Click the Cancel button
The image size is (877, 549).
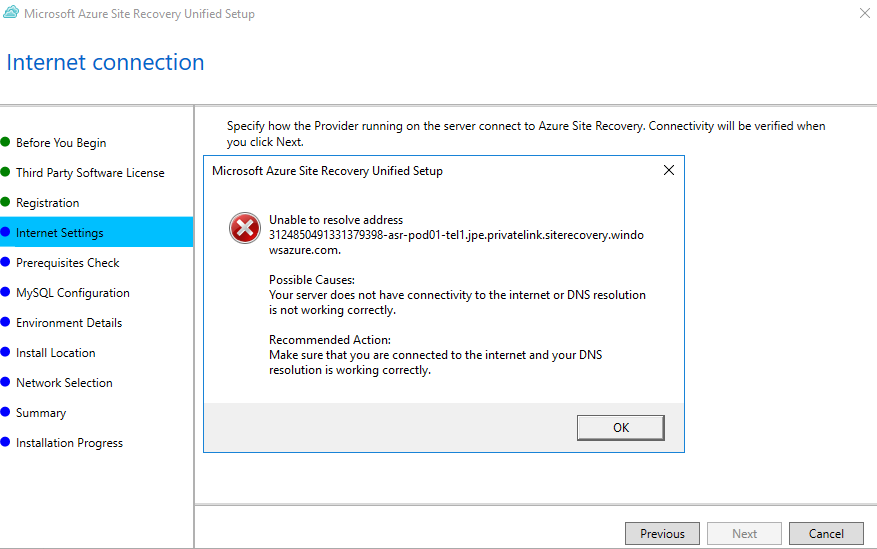(x=826, y=533)
